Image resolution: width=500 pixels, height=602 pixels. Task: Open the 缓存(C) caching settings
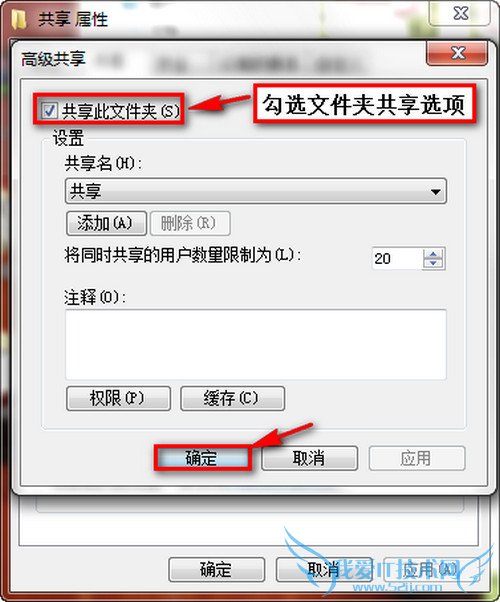tap(232, 399)
